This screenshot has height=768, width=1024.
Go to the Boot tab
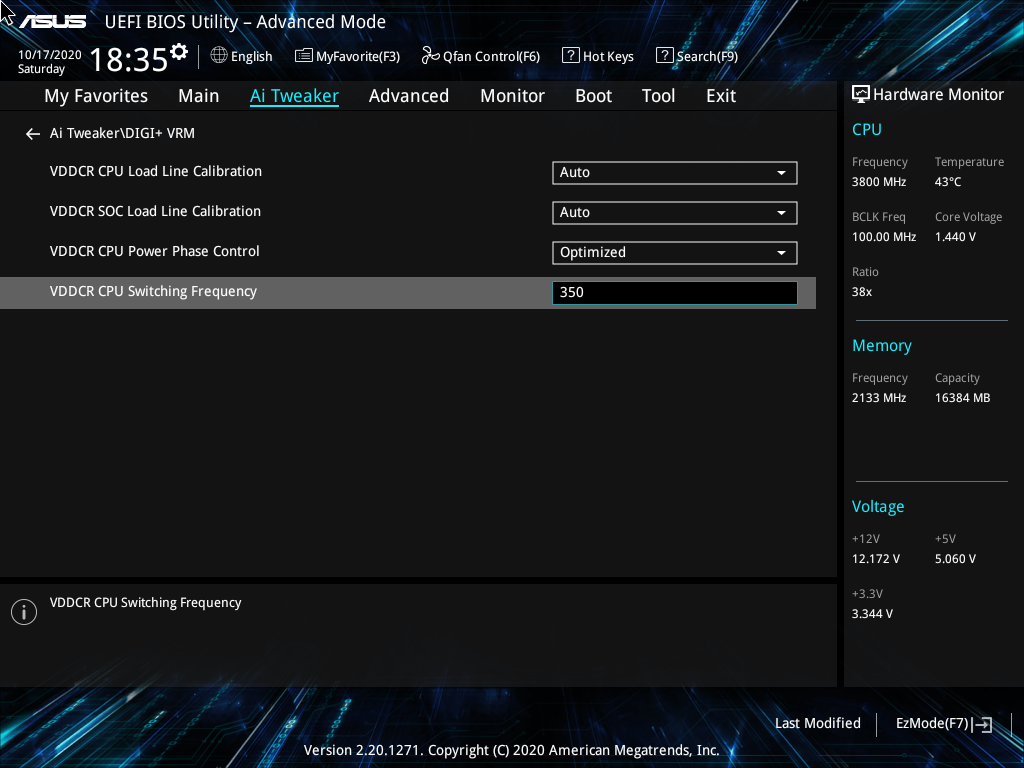click(594, 96)
